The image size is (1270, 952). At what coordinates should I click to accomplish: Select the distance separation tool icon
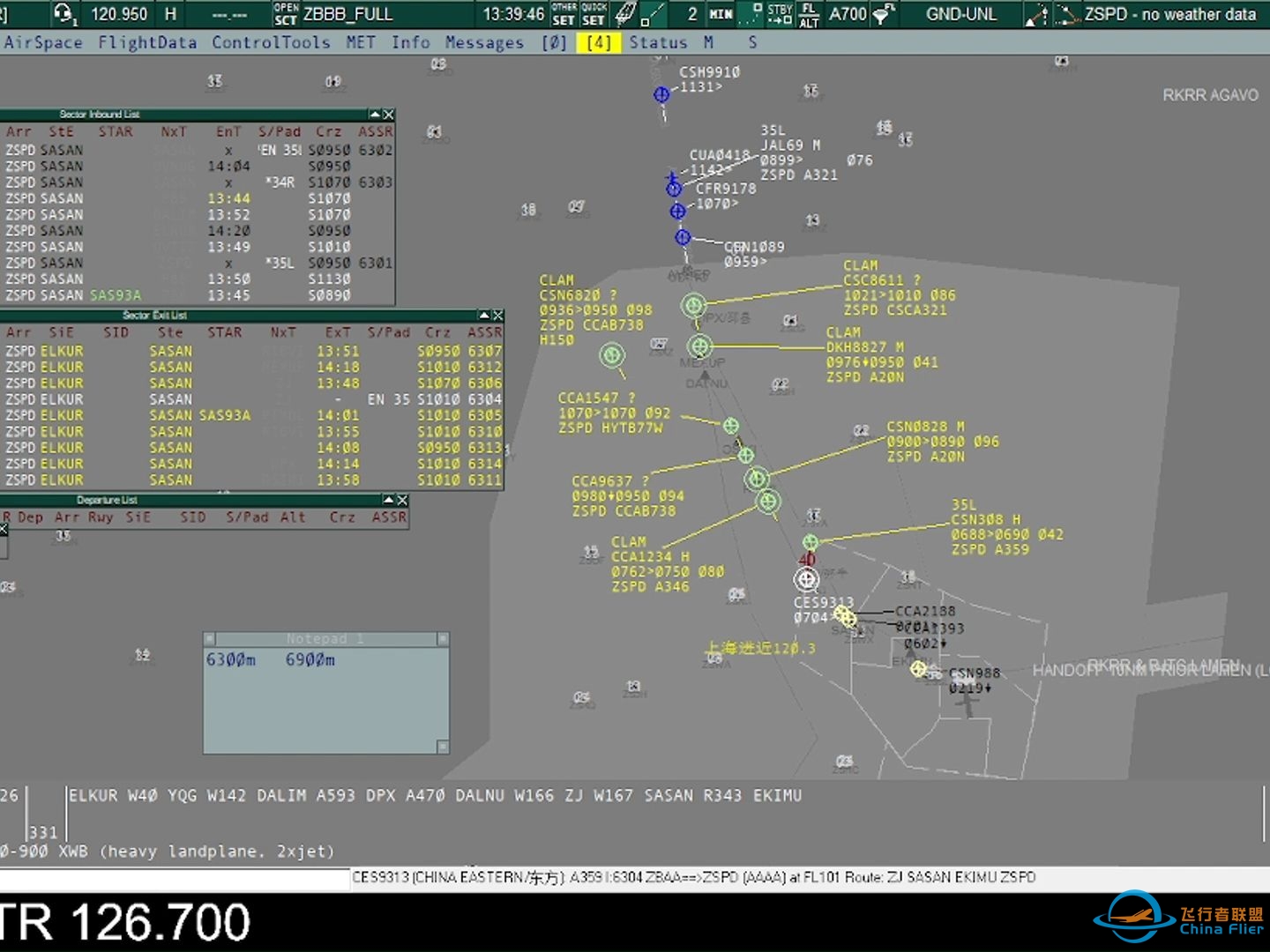pyautogui.click(x=654, y=13)
